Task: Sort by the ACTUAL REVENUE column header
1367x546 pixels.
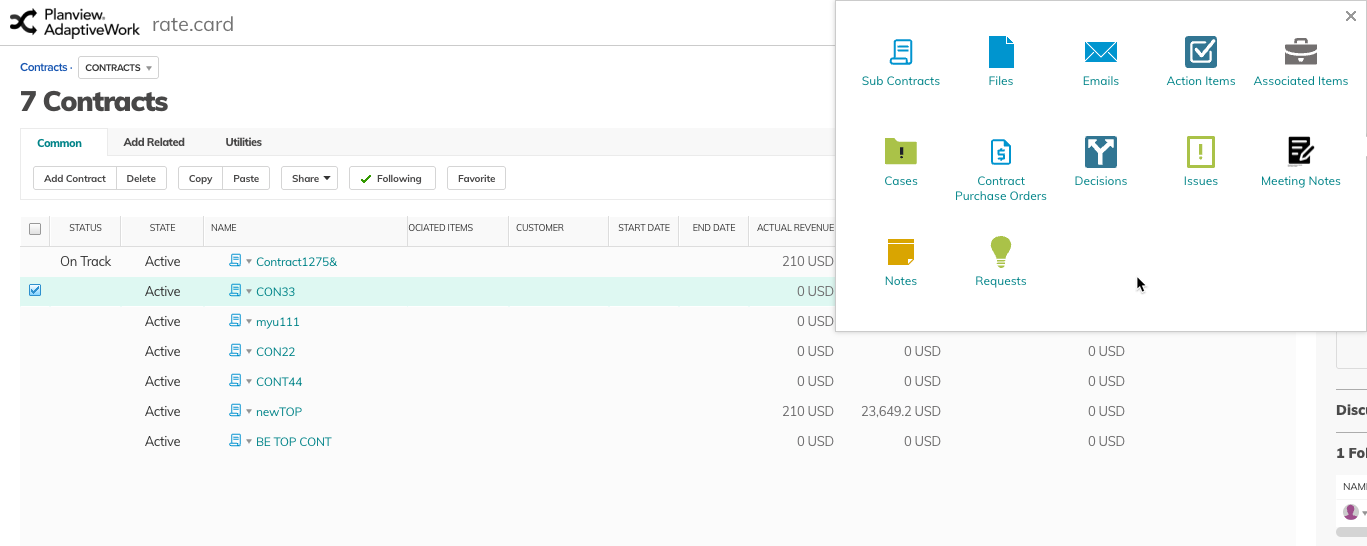Action: 795,228
